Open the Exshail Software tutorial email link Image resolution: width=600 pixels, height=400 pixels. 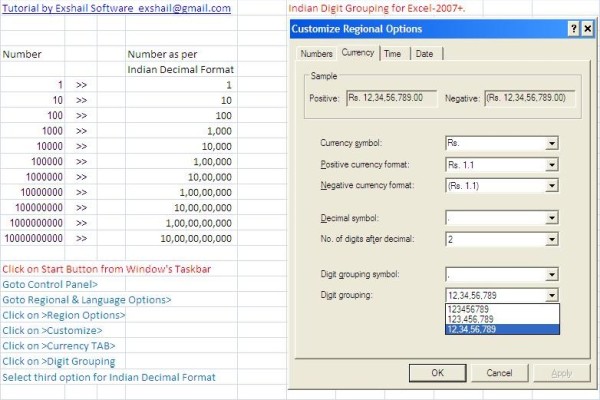116,8
